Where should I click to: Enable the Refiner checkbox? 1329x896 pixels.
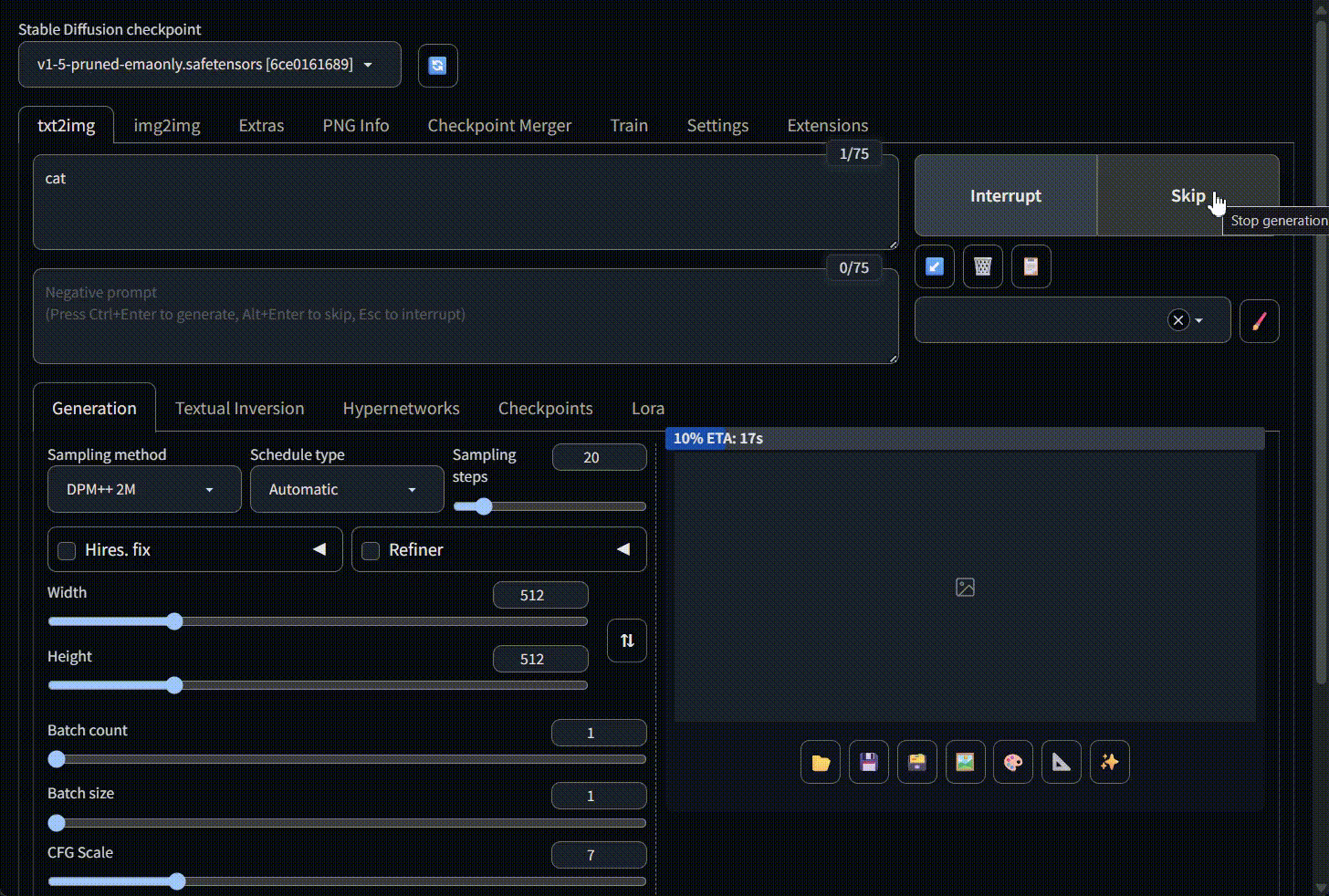coord(371,550)
